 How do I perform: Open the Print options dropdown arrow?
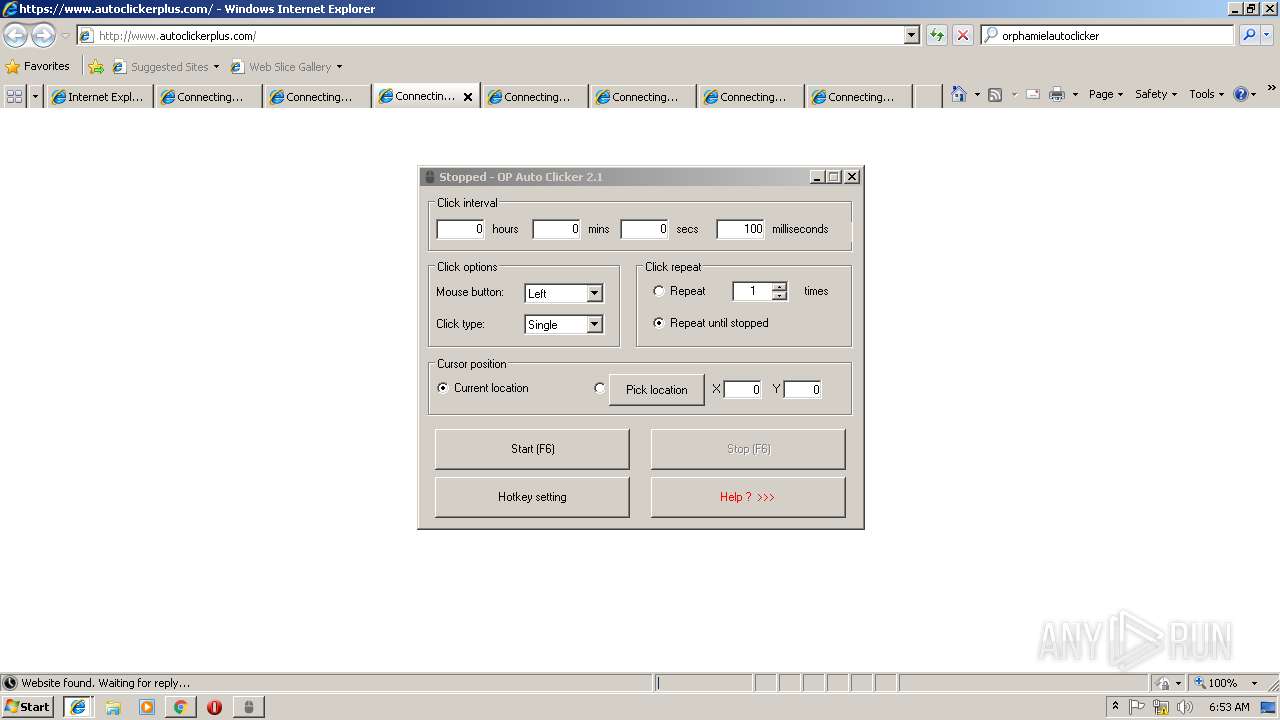tap(1075, 94)
